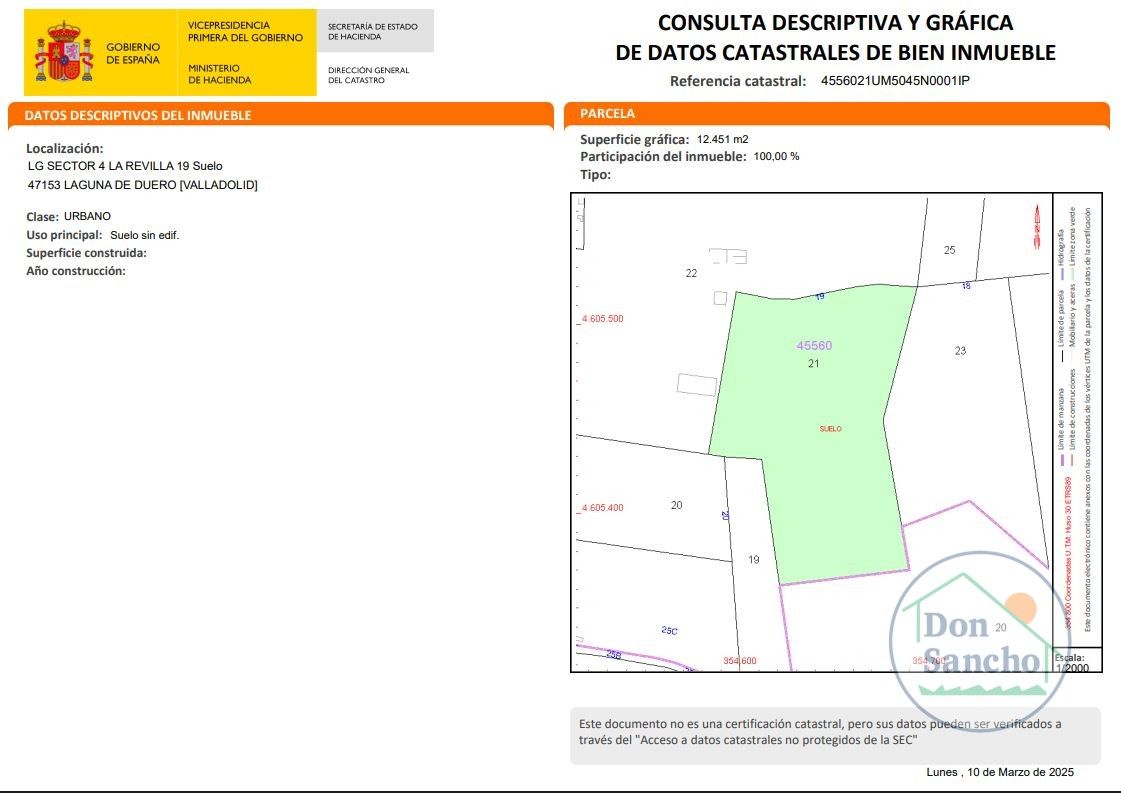This screenshot has height=793, width=1121.
Task: Select parcel 23 on the cadastral map
Action: pos(960,351)
